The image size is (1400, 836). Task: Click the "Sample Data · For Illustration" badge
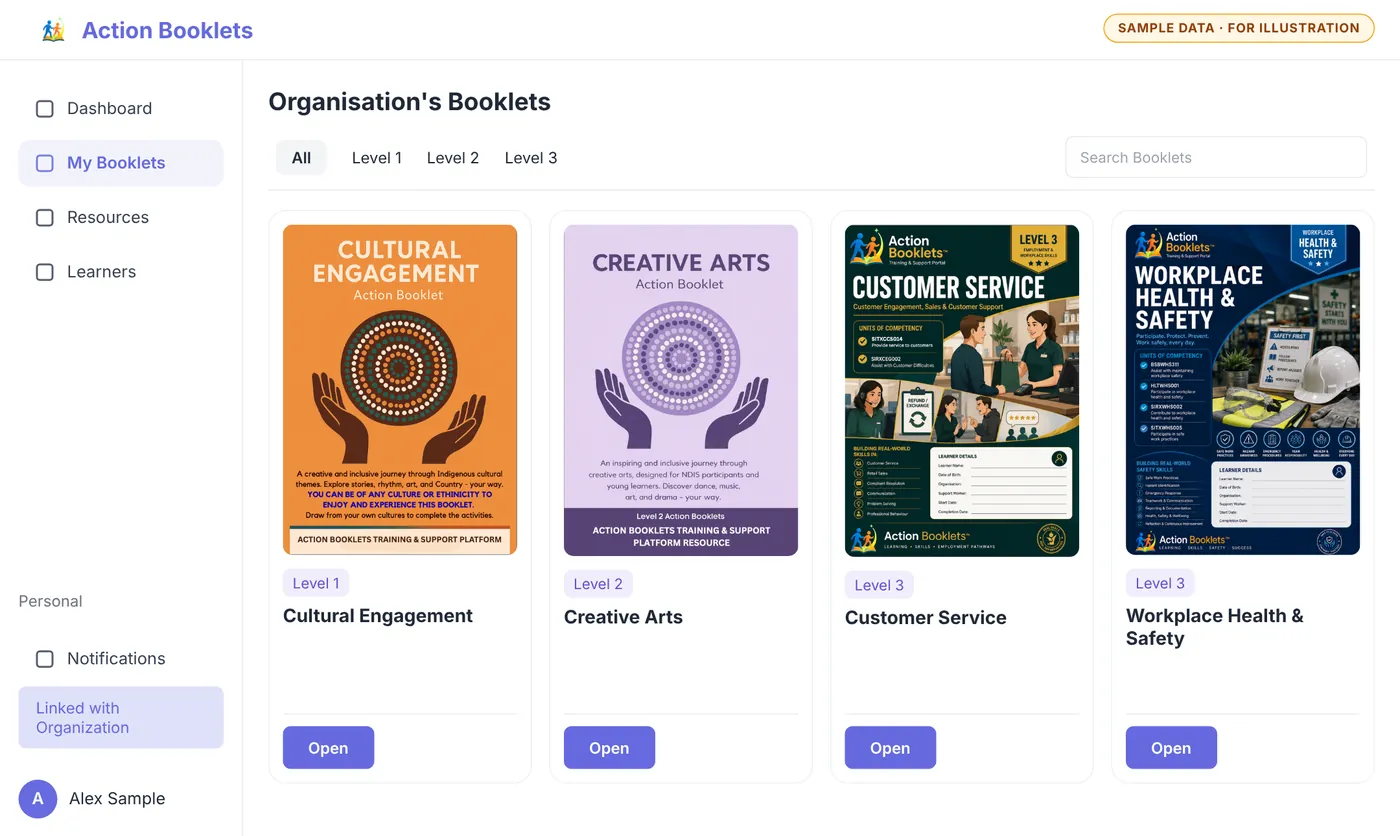pos(1238,28)
